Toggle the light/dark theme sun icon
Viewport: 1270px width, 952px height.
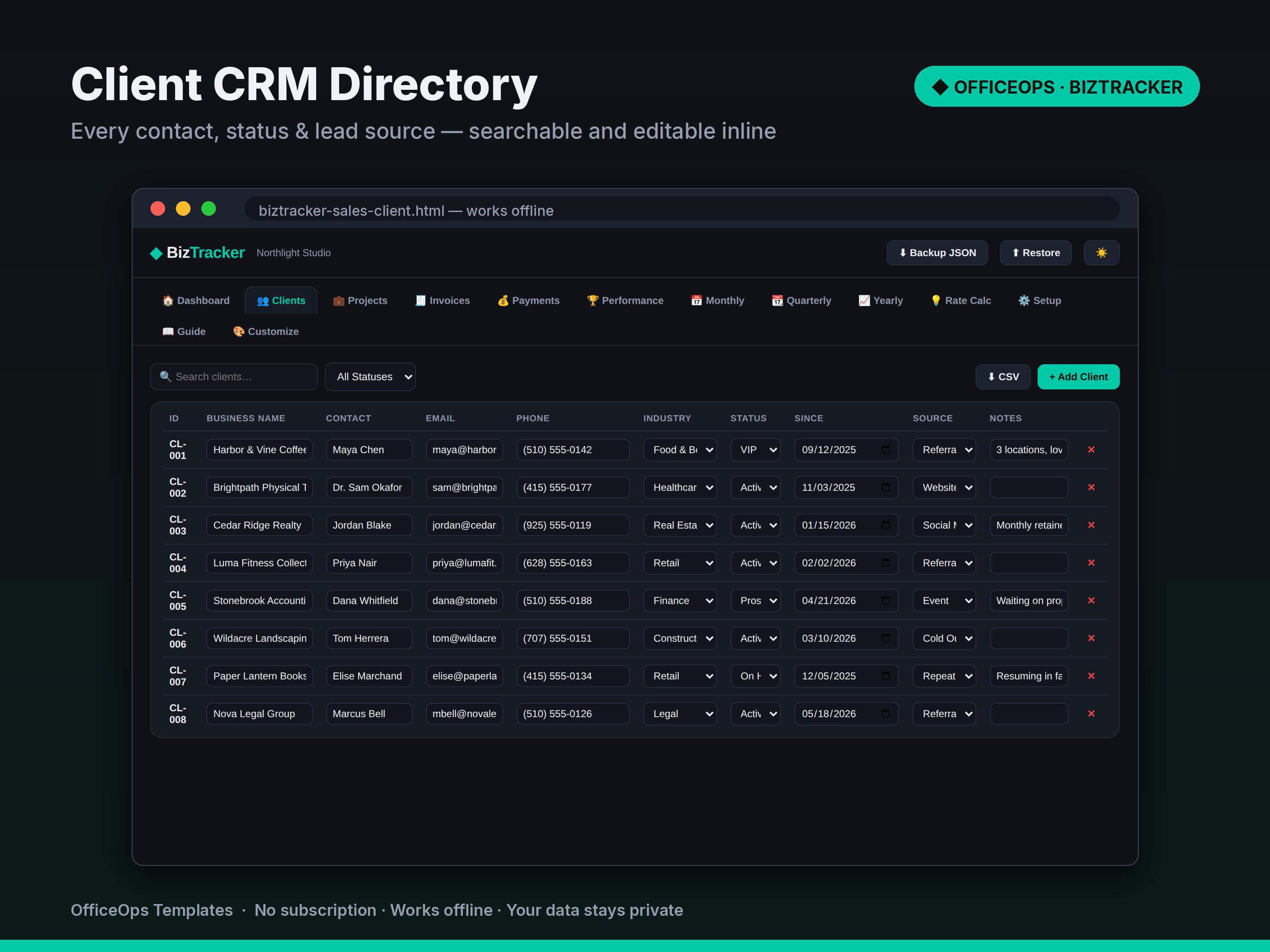1101,252
